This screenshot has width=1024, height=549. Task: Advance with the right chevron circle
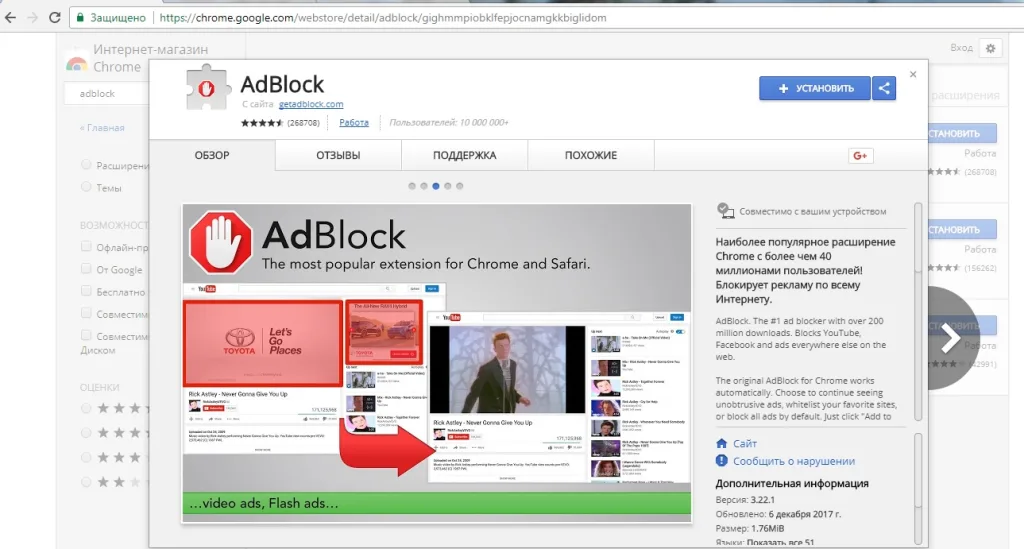point(950,337)
